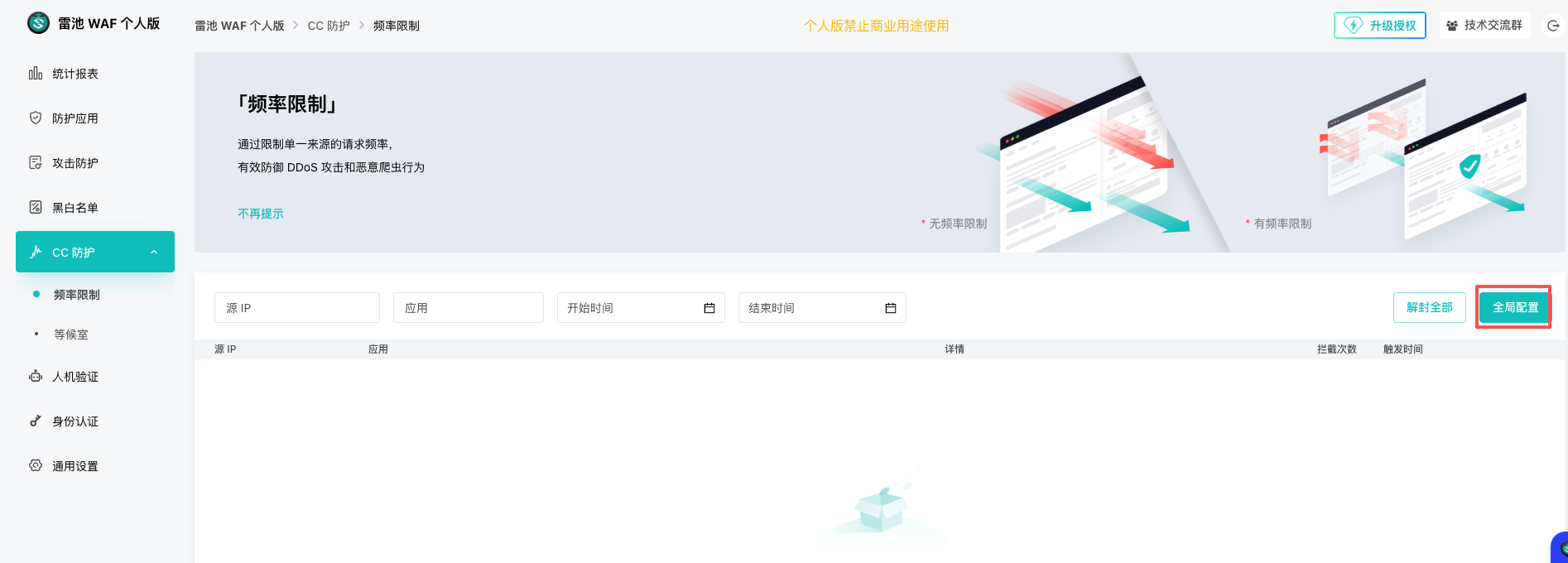Click the 人机验证 robot icon
The width and height of the screenshot is (1568, 563).
point(36,377)
